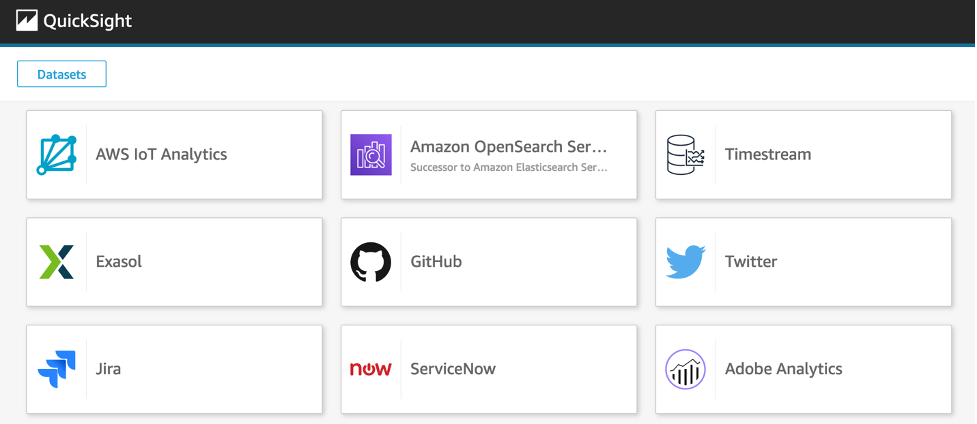
Task: Click the Jira blue logo icon
Action: click(56, 369)
